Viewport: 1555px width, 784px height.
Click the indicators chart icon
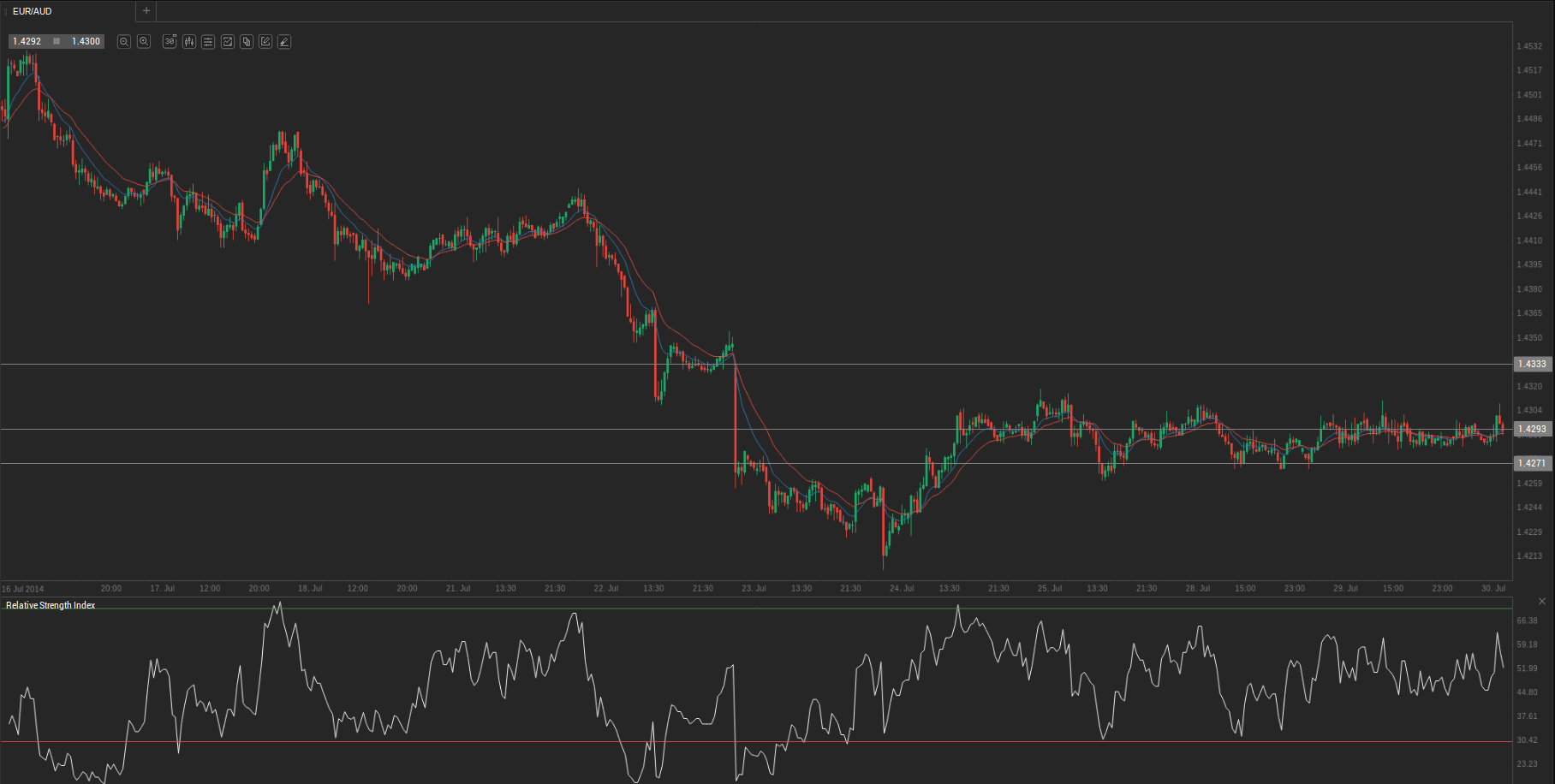(228, 42)
